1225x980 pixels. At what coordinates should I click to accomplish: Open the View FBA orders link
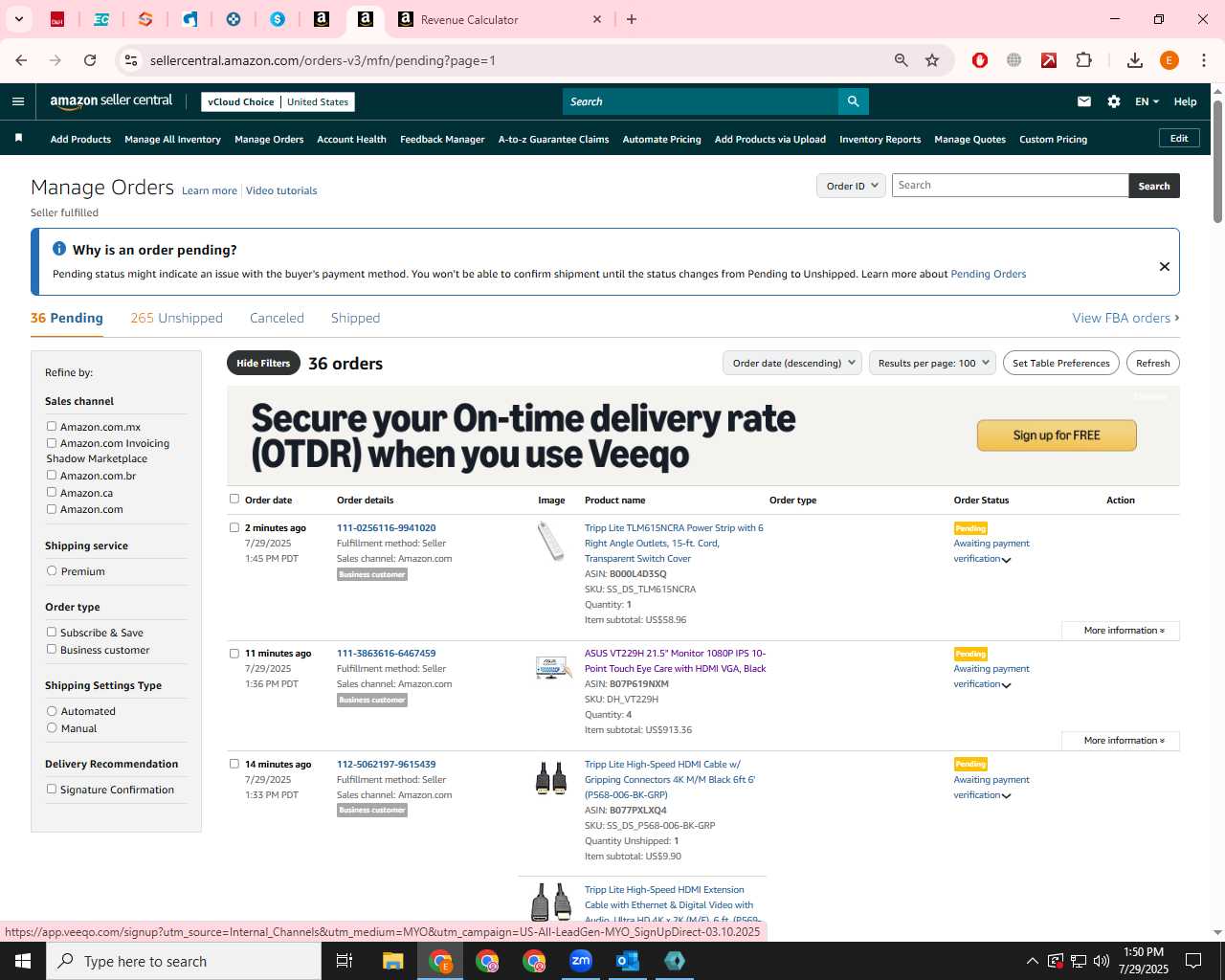point(1125,318)
